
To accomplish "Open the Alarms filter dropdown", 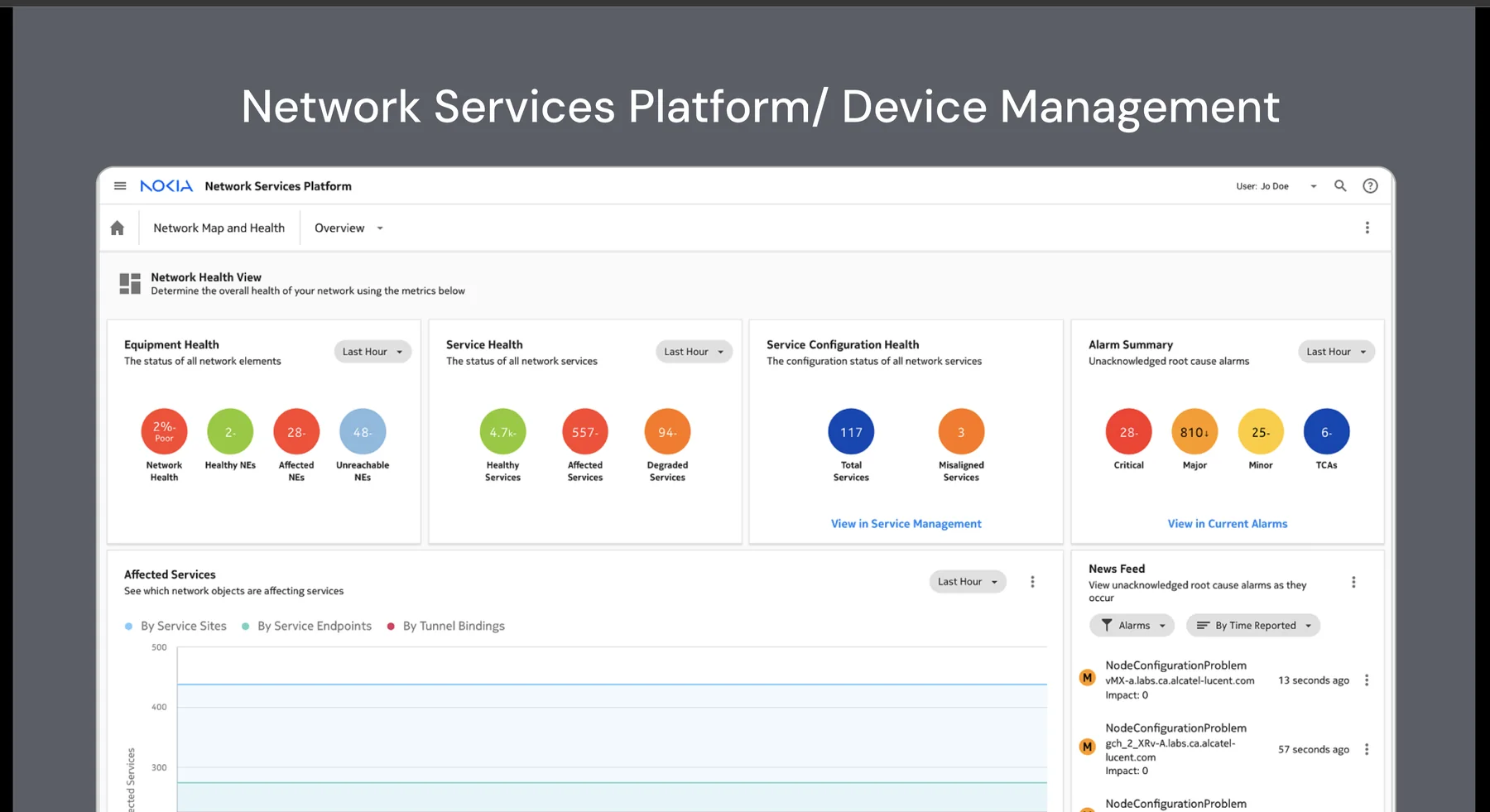I will pos(1132,626).
